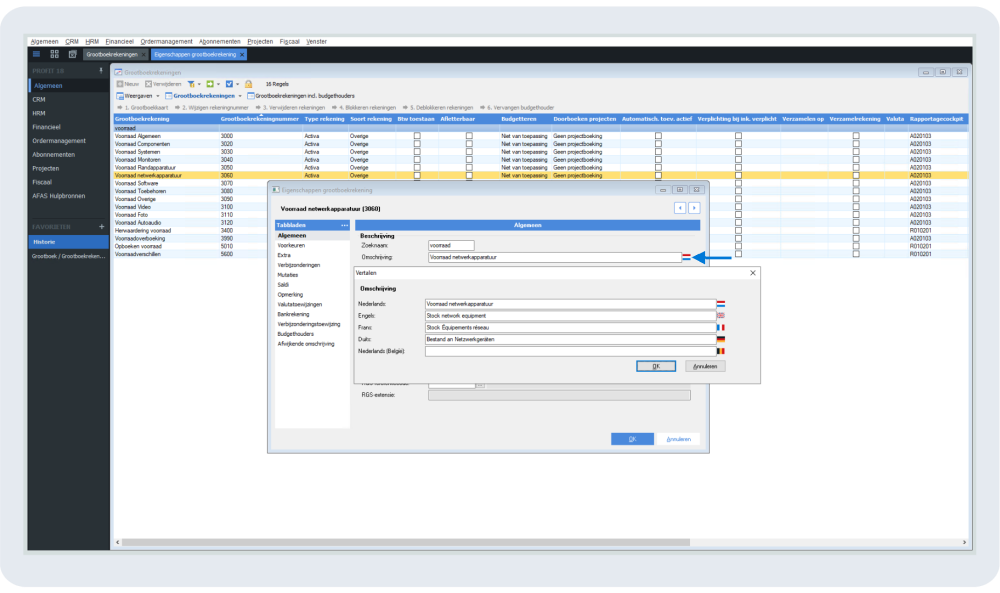Click the green arrow export icon

click(x=210, y=84)
